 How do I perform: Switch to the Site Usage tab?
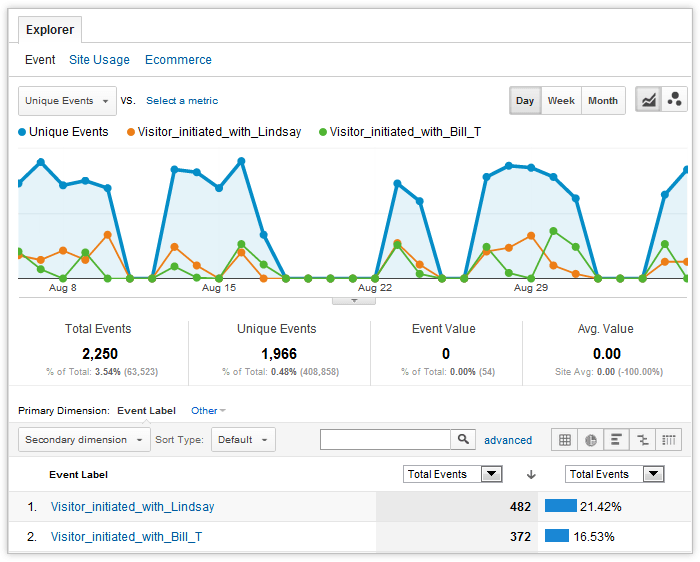[x=99, y=60]
